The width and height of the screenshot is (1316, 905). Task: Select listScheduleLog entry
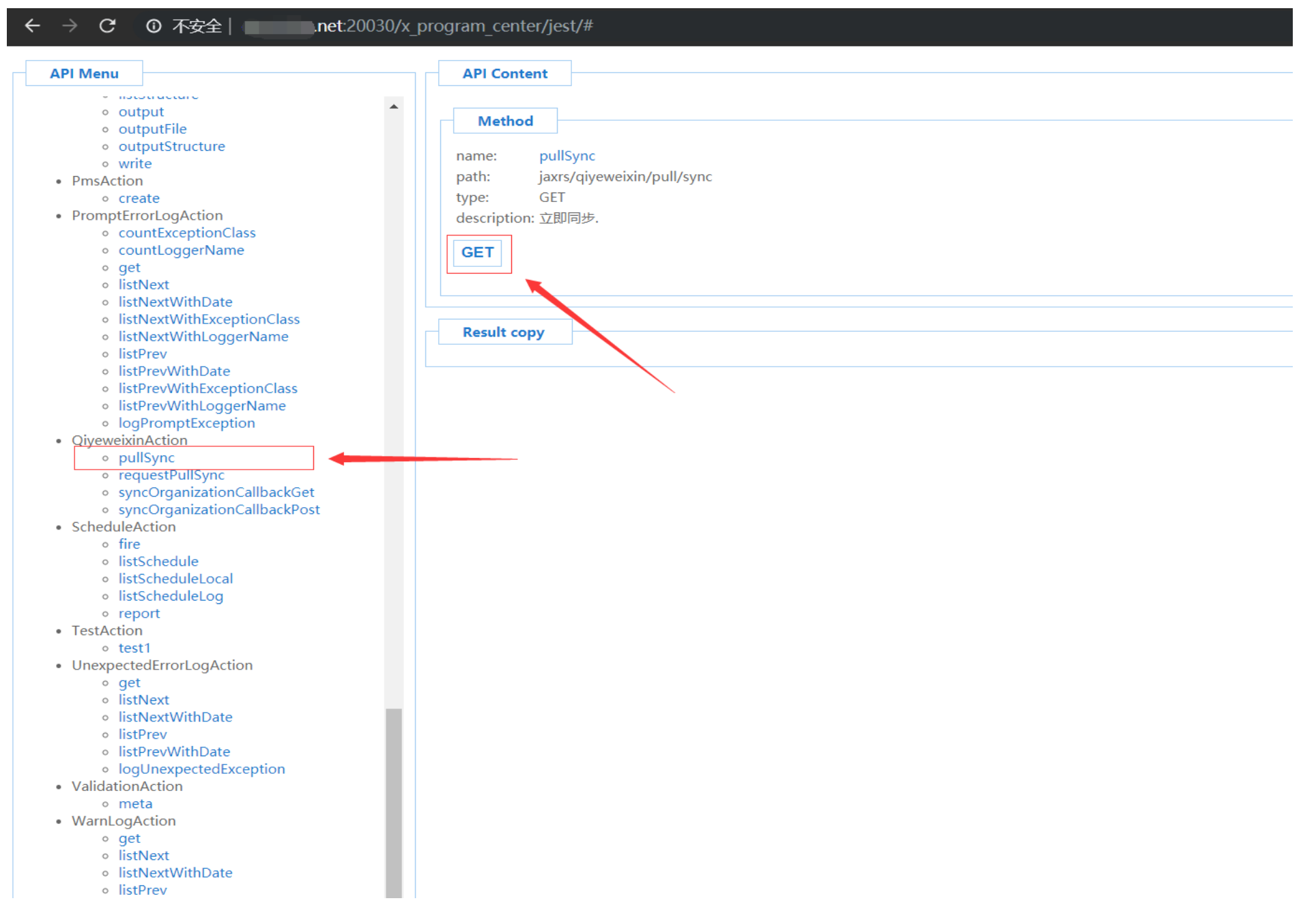pos(171,596)
